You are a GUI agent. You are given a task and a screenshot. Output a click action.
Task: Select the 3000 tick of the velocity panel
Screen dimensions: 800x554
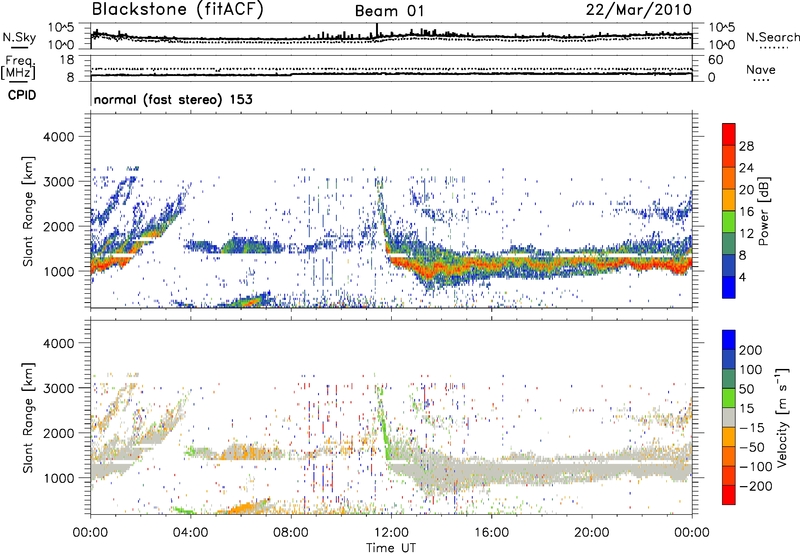point(58,388)
